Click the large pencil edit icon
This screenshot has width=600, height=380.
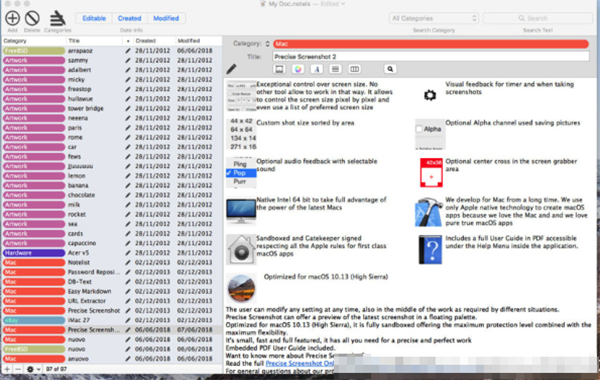231,69
